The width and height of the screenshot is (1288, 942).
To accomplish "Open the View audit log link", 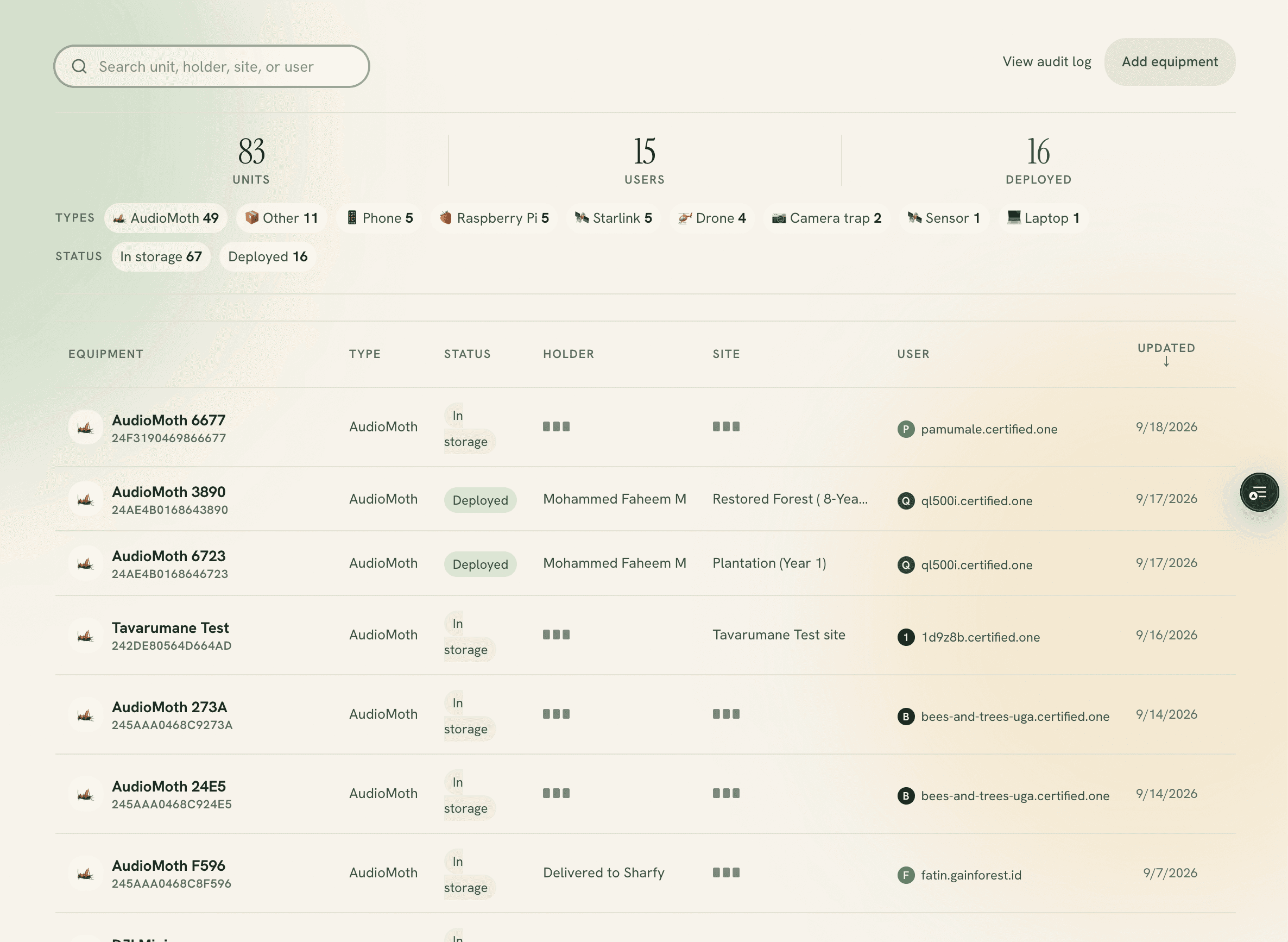I will (x=1046, y=61).
